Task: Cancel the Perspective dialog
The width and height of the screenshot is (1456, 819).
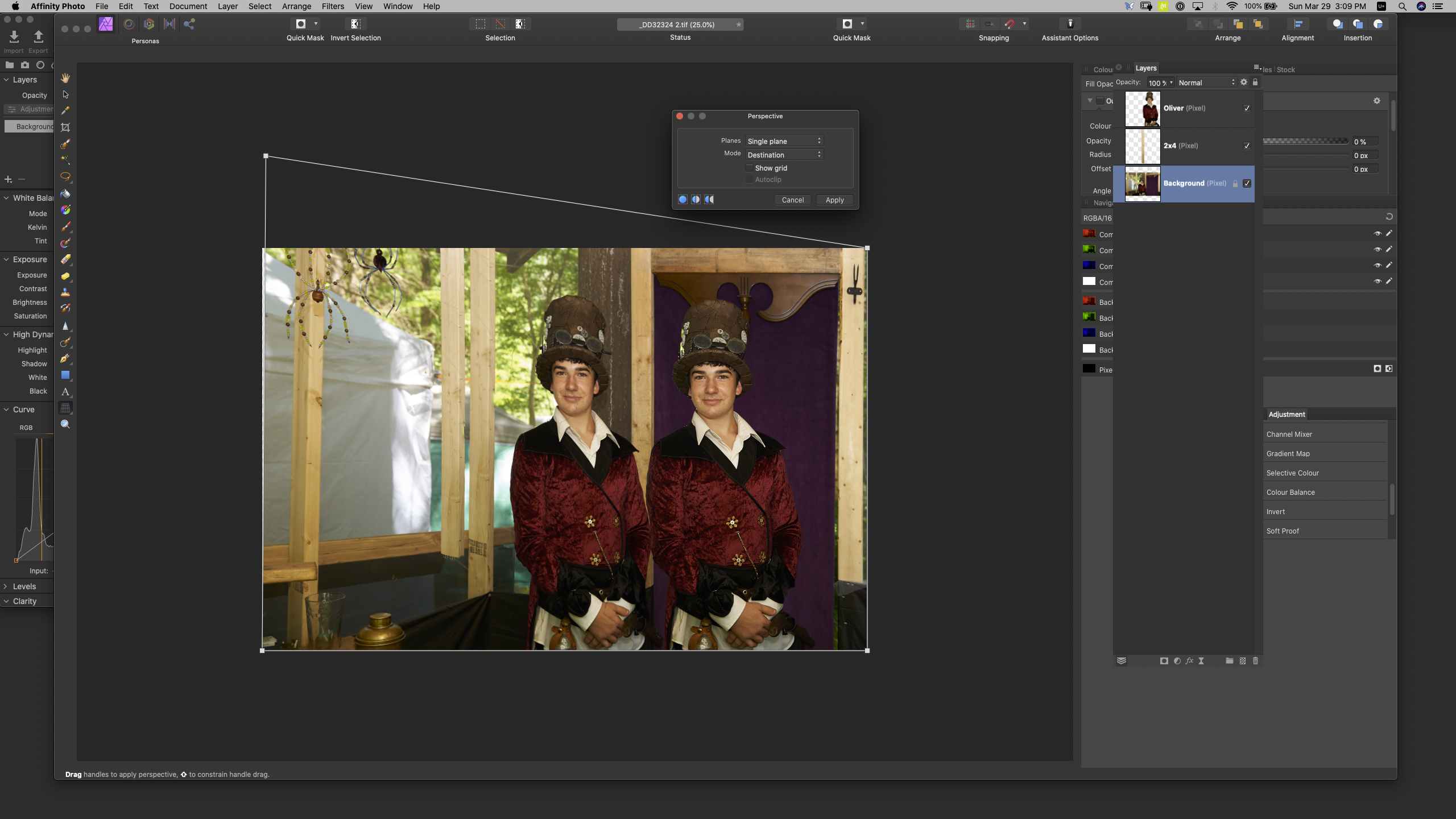Action: pos(792,200)
